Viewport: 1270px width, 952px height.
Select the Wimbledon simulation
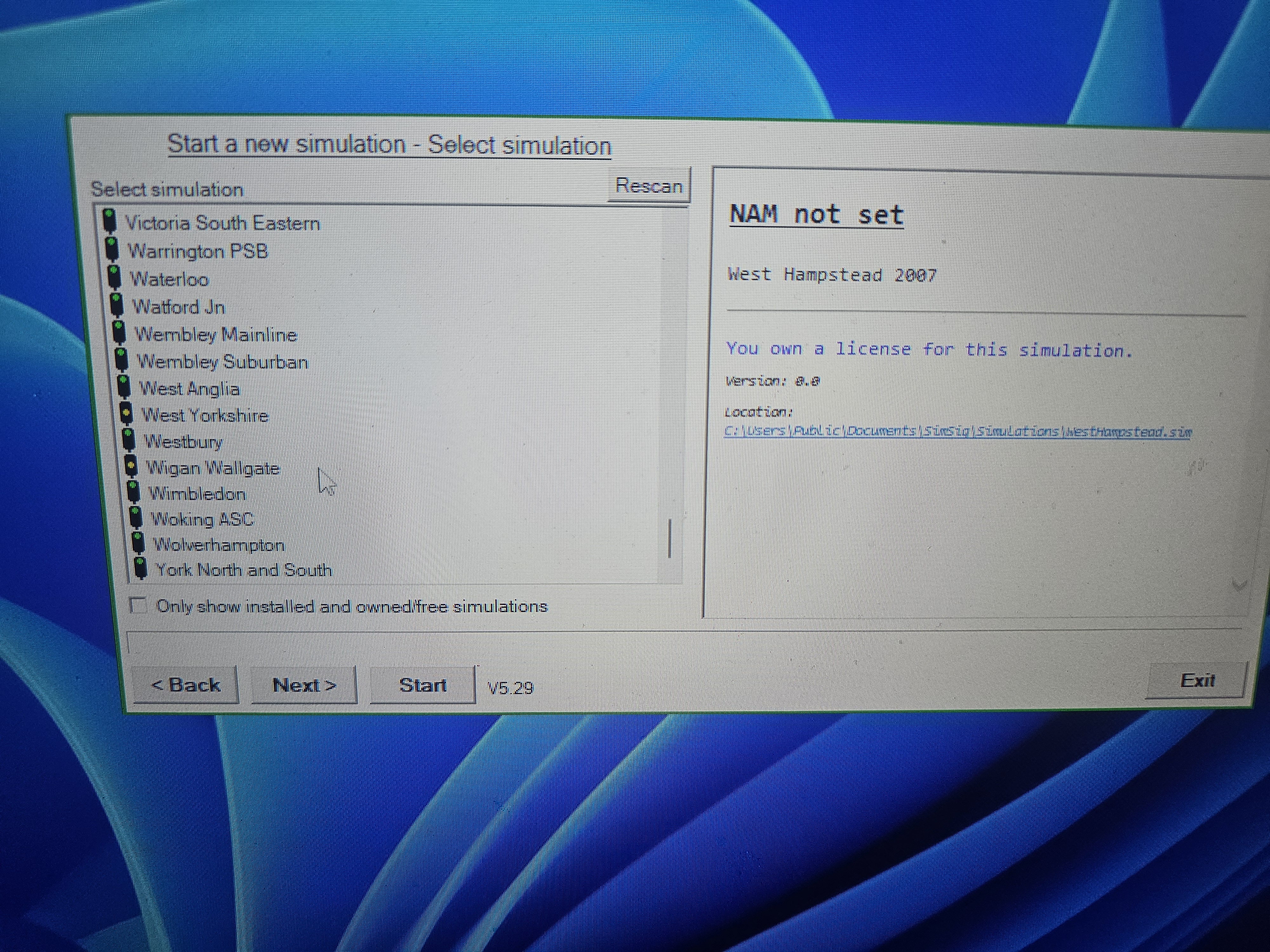click(197, 494)
